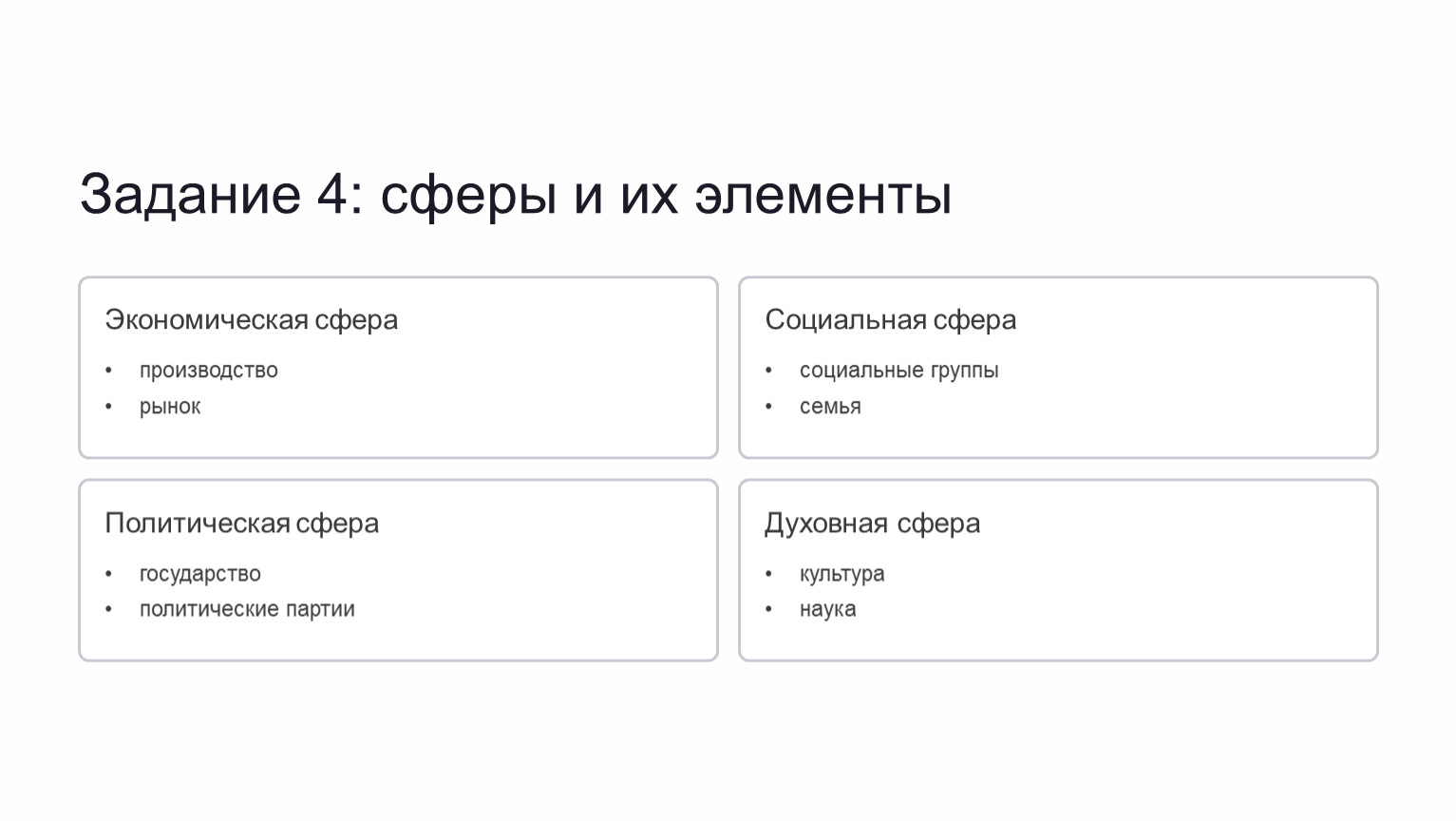Select the slide title 'Задание 4: сферы и их элементы'
The height and width of the screenshot is (821, 1456).
click(516, 195)
